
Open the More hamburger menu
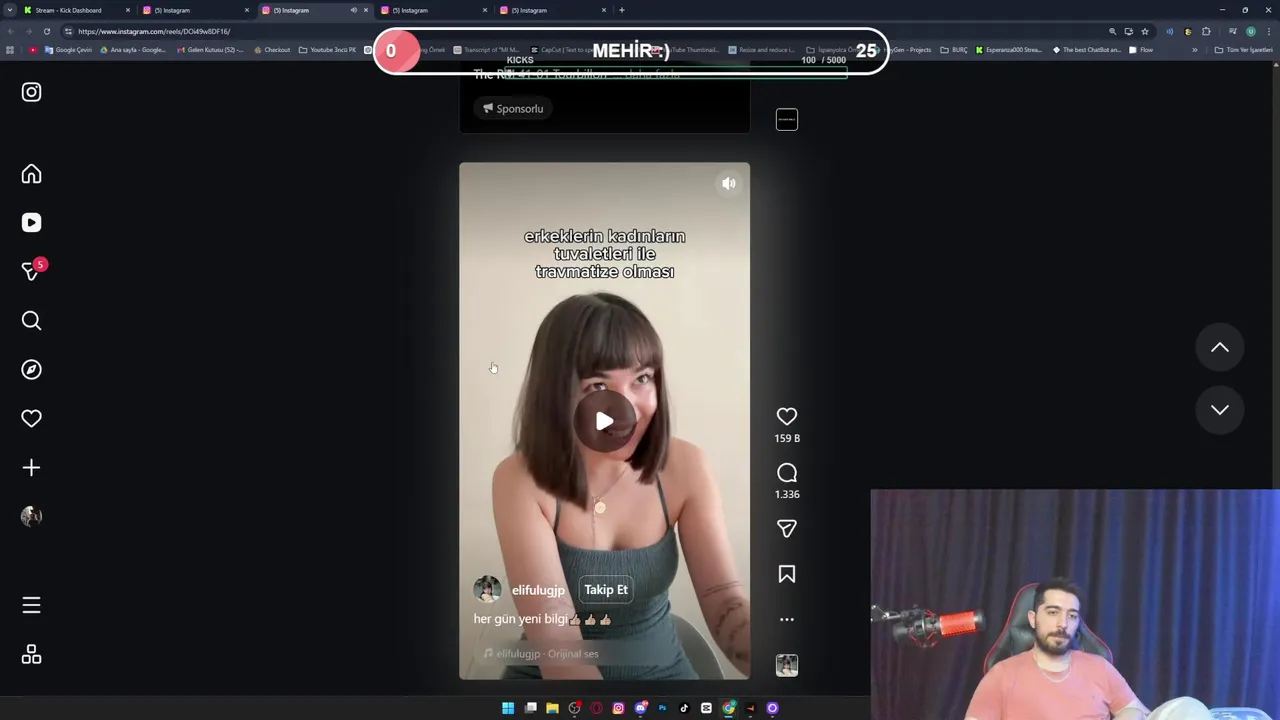pyautogui.click(x=31, y=605)
